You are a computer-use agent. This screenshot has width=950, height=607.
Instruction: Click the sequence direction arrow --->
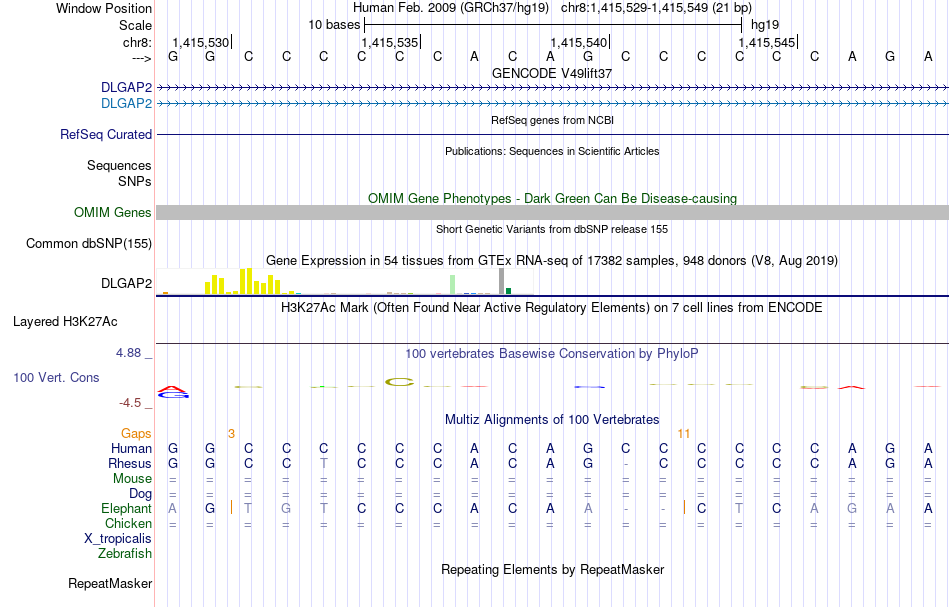141,59
